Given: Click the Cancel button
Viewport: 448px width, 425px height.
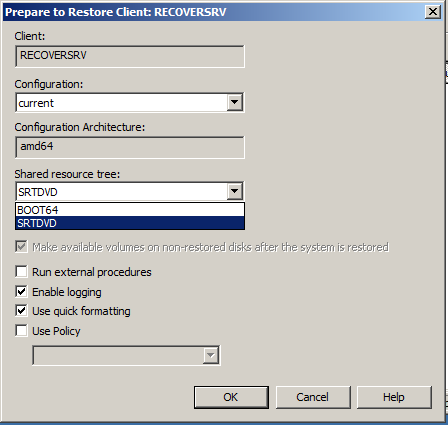Looking at the screenshot, I should pos(313,397).
